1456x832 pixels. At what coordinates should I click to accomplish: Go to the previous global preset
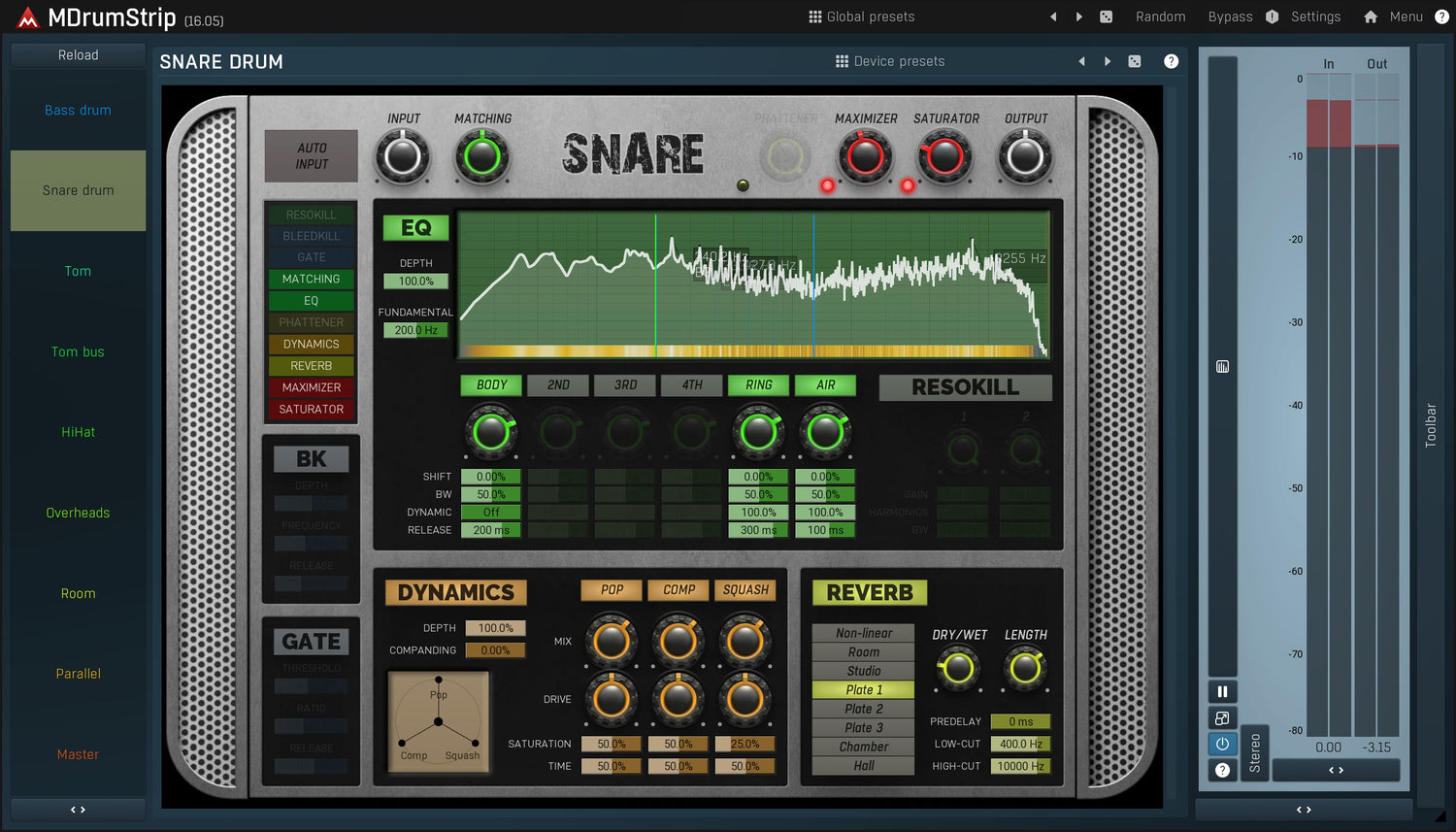click(1053, 17)
